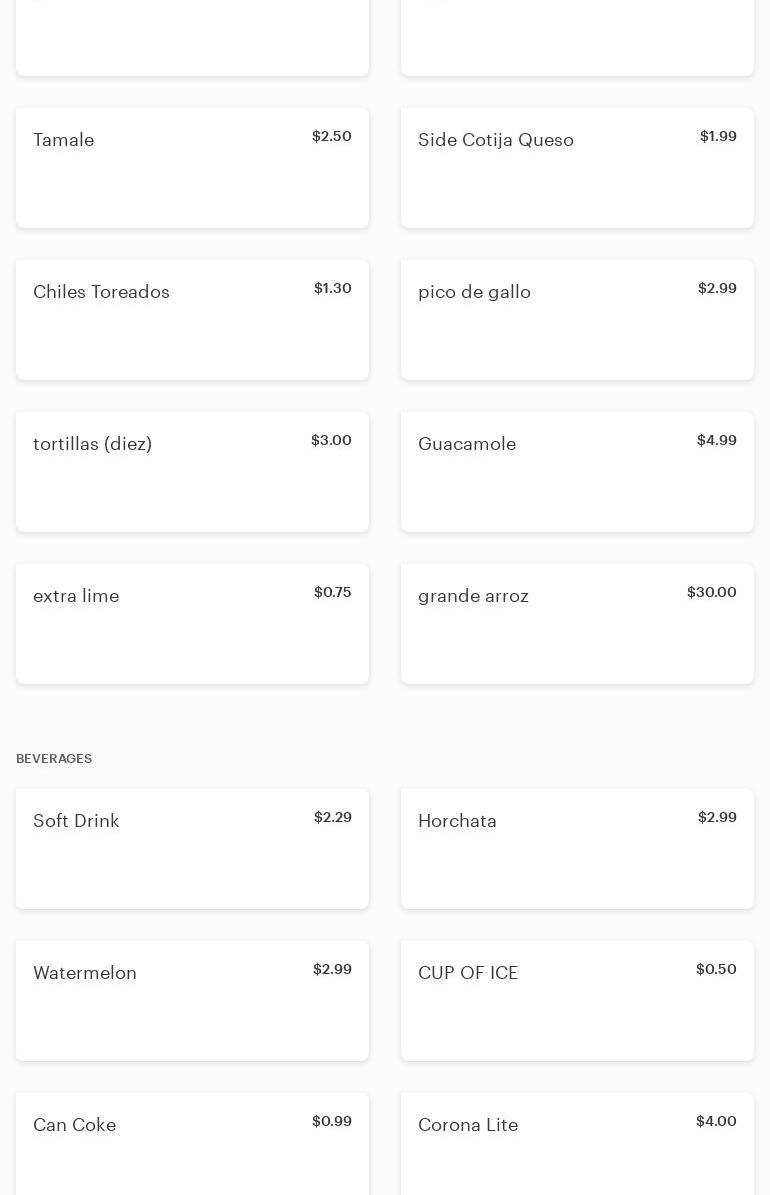Choose Chiles Toreados from the menu
770x1195 pixels.
pyautogui.click(x=192, y=320)
